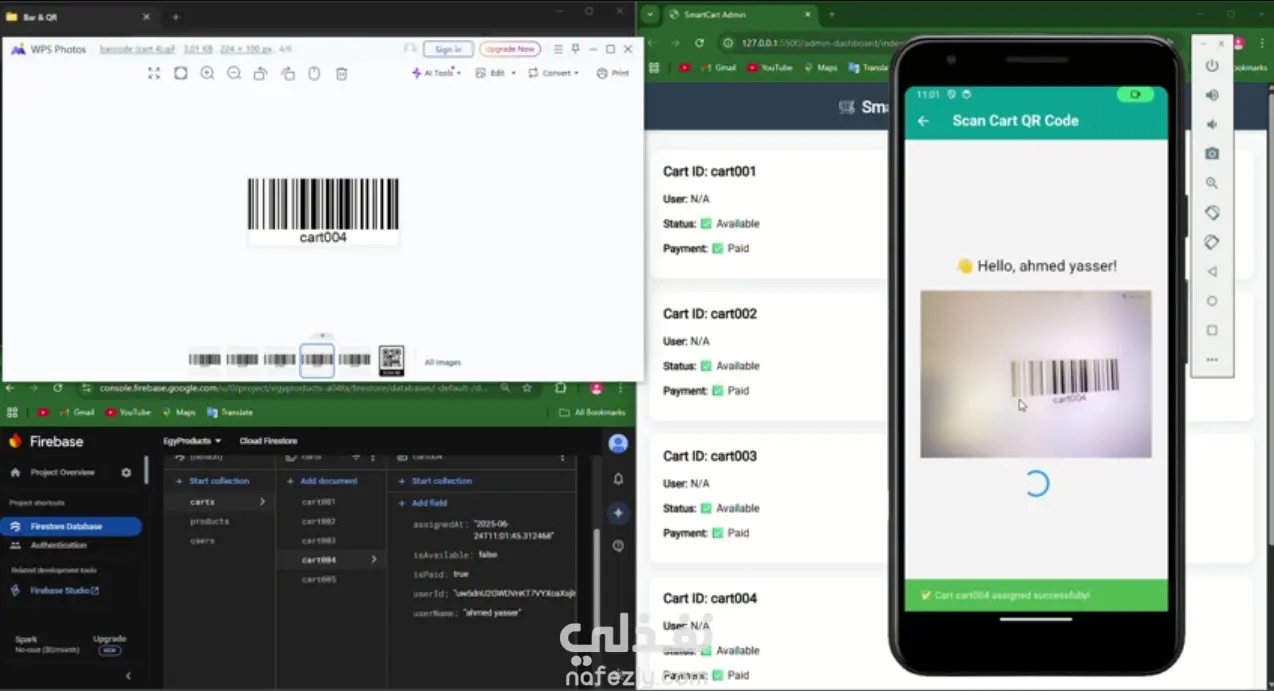The height and width of the screenshot is (691, 1274).
Task: Take an emulator screenshot with camera icon
Action: [1212, 153]
